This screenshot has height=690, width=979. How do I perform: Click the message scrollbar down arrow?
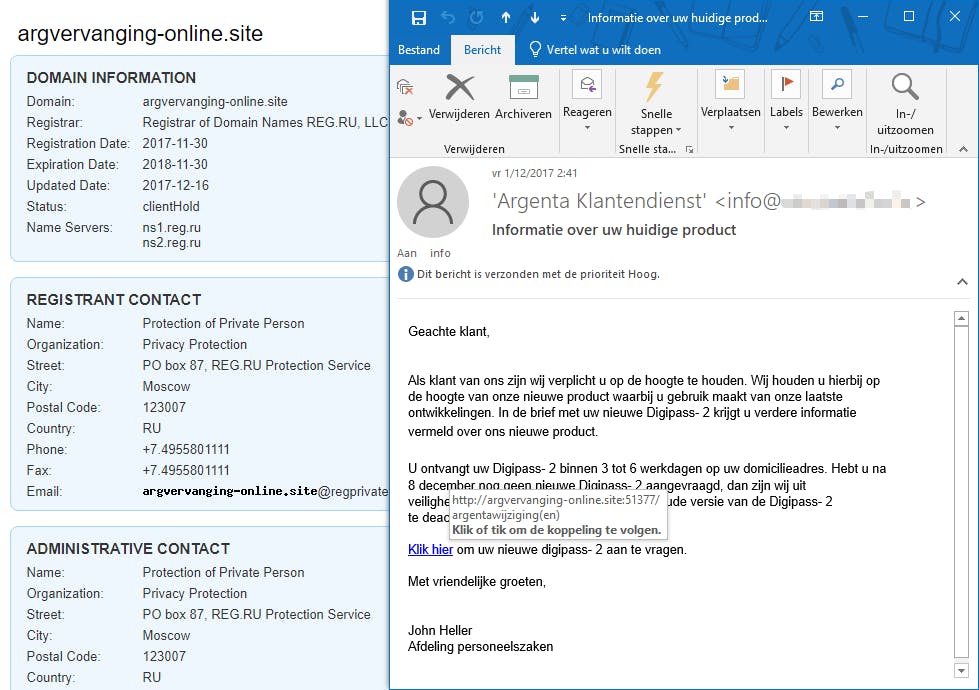click(962, 670)
